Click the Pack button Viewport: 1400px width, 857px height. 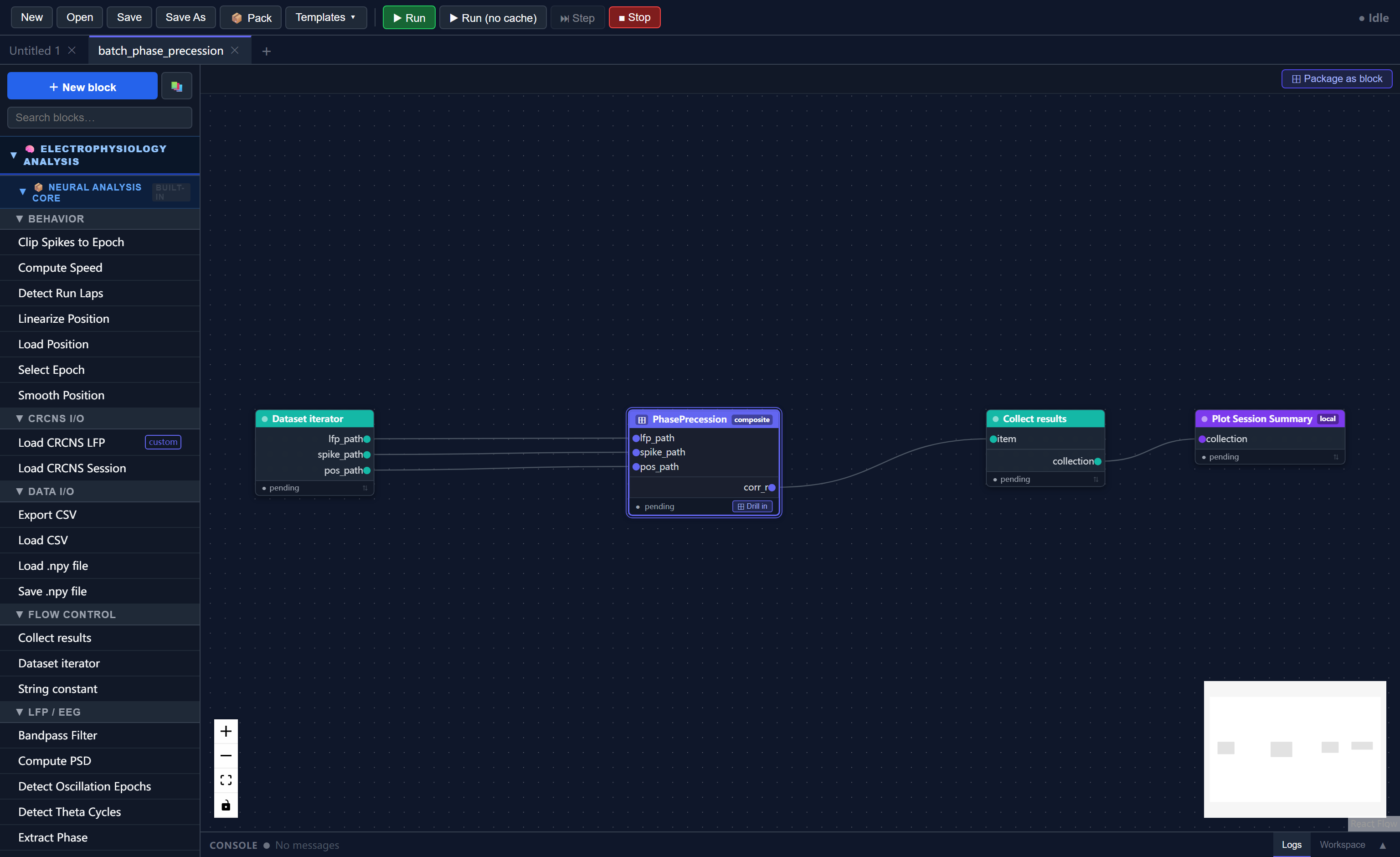coord(251,17)
